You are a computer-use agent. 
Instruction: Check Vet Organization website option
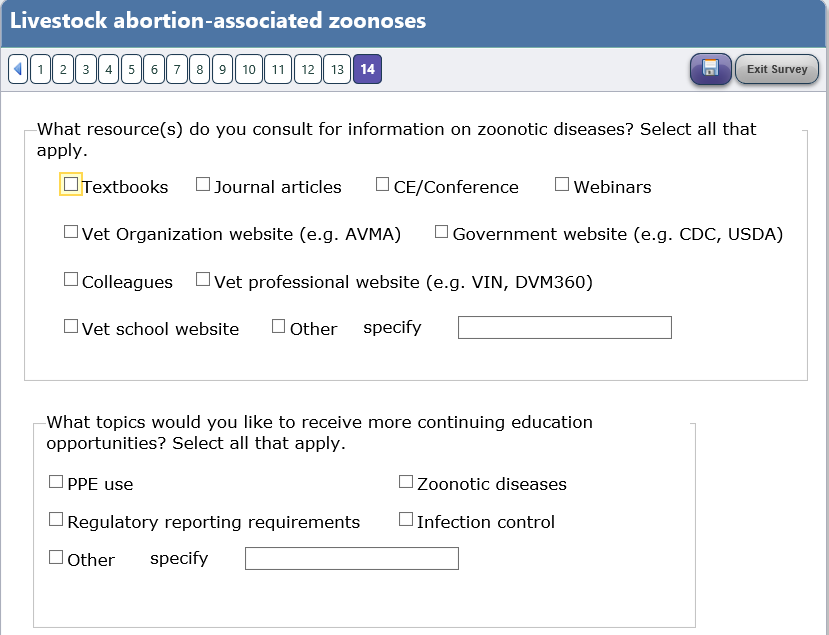[70, 232]
